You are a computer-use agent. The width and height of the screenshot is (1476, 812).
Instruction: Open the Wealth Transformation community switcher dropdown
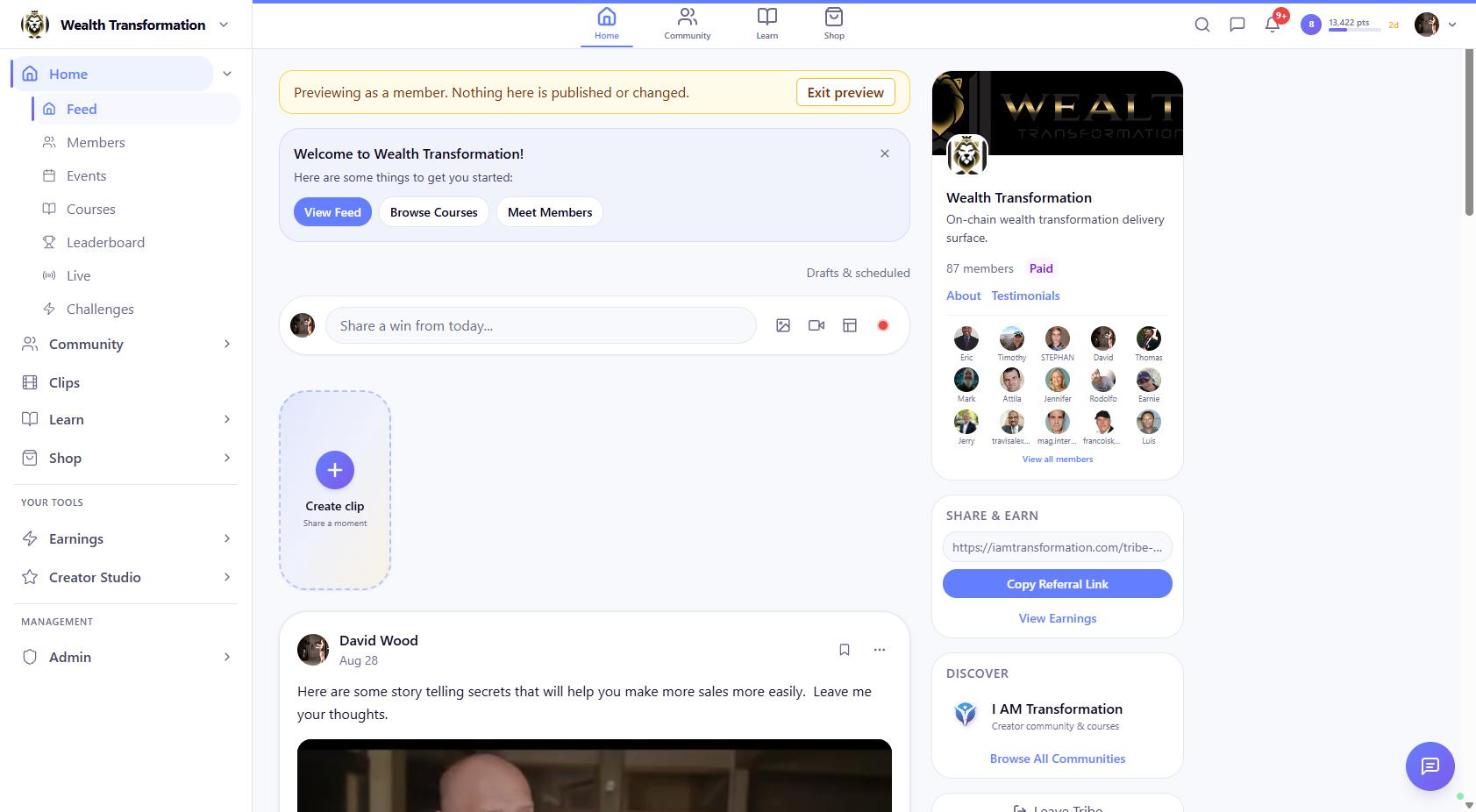point(125,25)
